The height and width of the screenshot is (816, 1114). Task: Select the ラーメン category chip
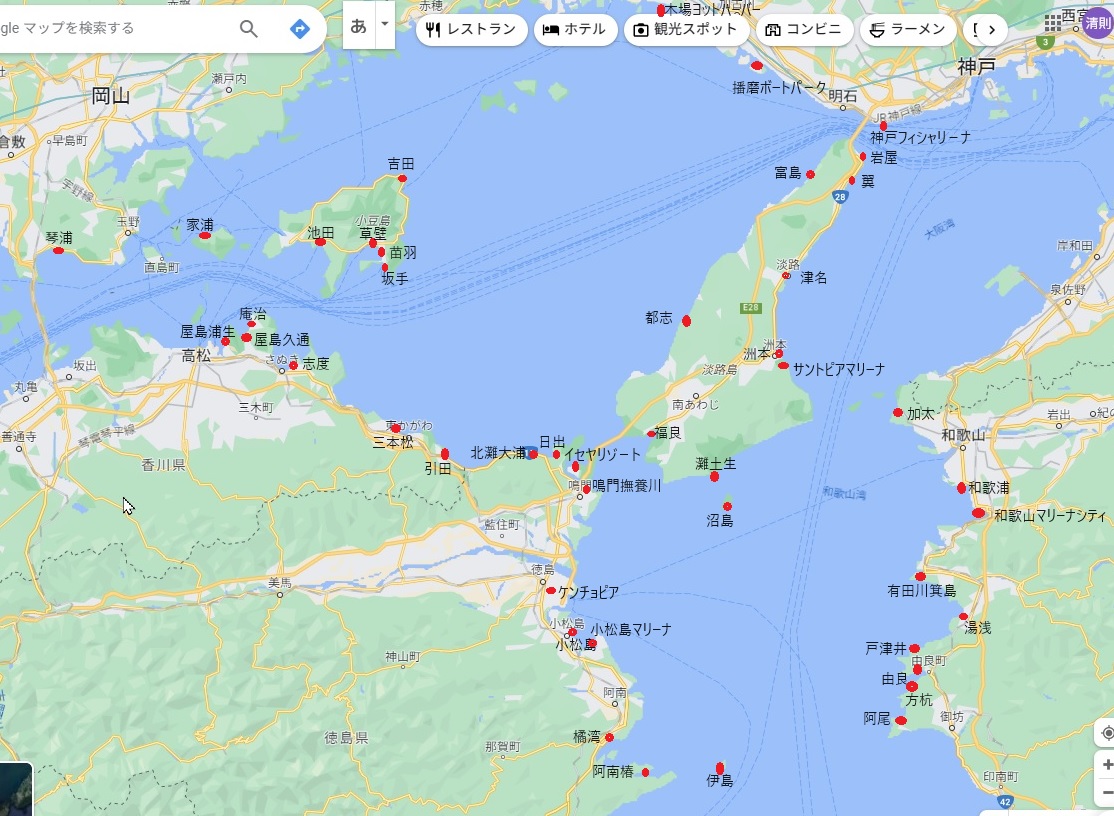[907, 30]
